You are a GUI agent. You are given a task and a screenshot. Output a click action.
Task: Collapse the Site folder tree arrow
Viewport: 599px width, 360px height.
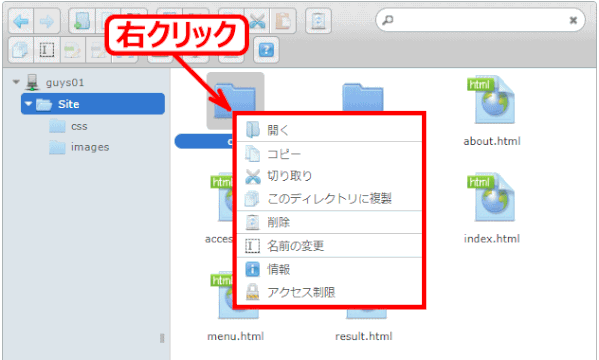pyautogui.click(x=28, y=104)
